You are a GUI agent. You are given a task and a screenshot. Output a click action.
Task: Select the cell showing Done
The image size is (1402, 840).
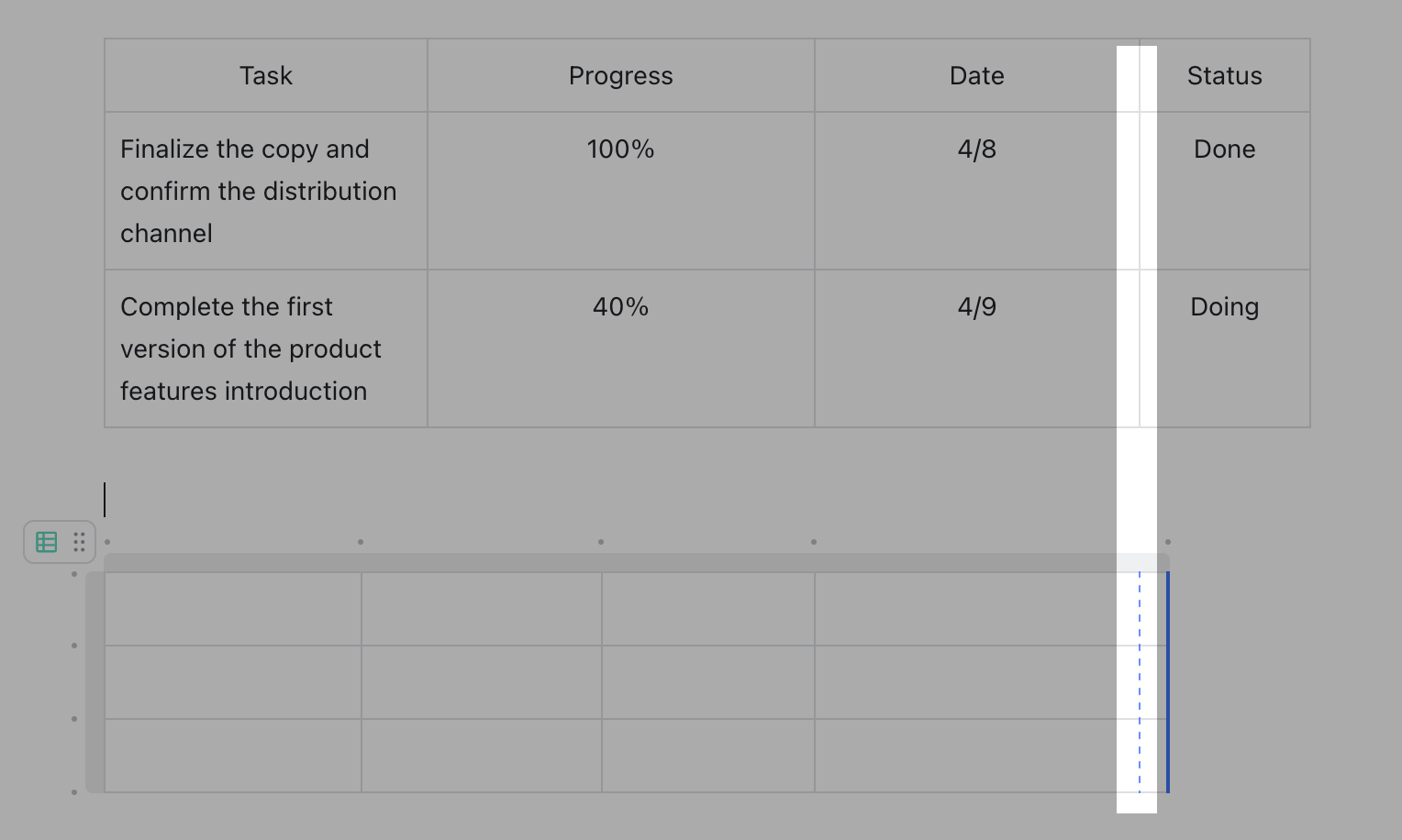pos(1224,149)
